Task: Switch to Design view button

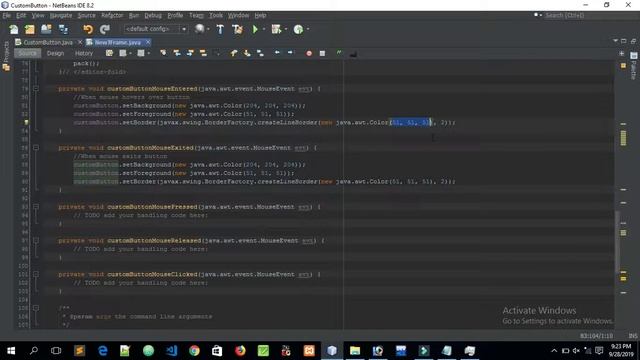Action: point(55,53)
